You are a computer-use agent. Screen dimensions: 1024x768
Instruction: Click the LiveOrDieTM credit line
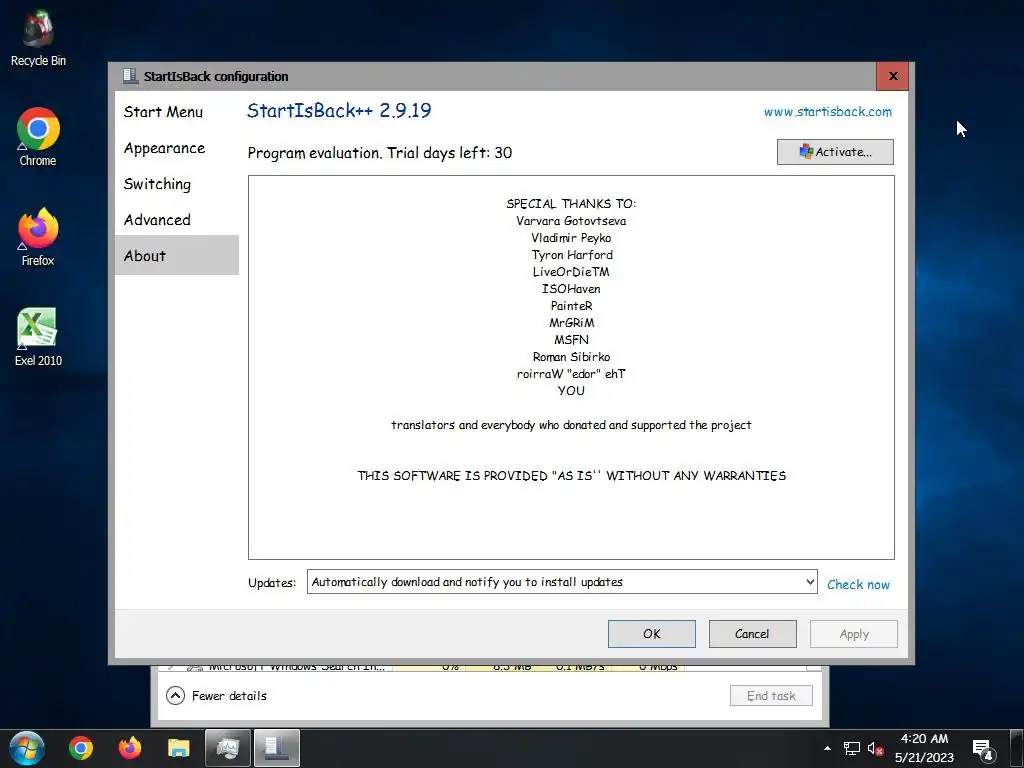[571, 272]
